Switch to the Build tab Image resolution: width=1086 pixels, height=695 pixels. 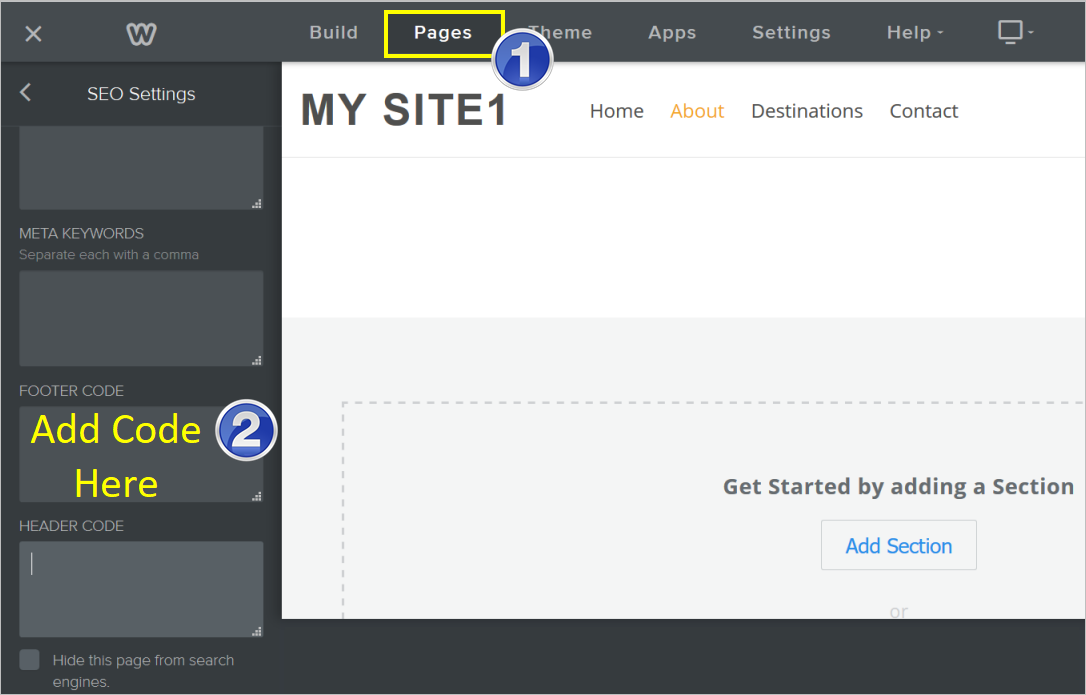click(x=333, y=33)
